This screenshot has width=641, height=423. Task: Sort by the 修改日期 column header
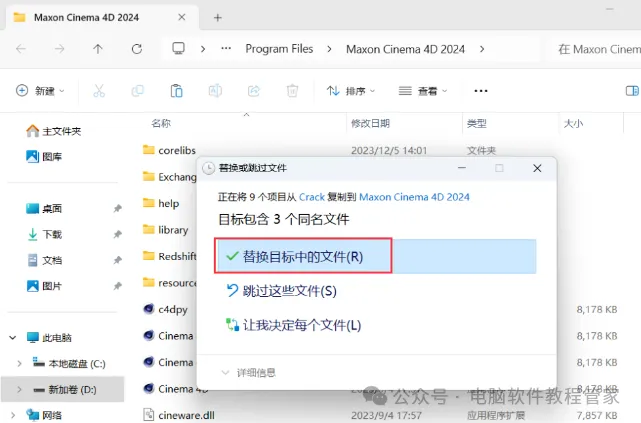[x=370, y=123]
